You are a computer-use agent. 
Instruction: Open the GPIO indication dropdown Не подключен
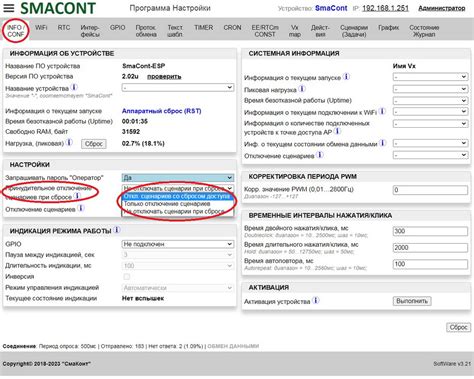[178, 244]
